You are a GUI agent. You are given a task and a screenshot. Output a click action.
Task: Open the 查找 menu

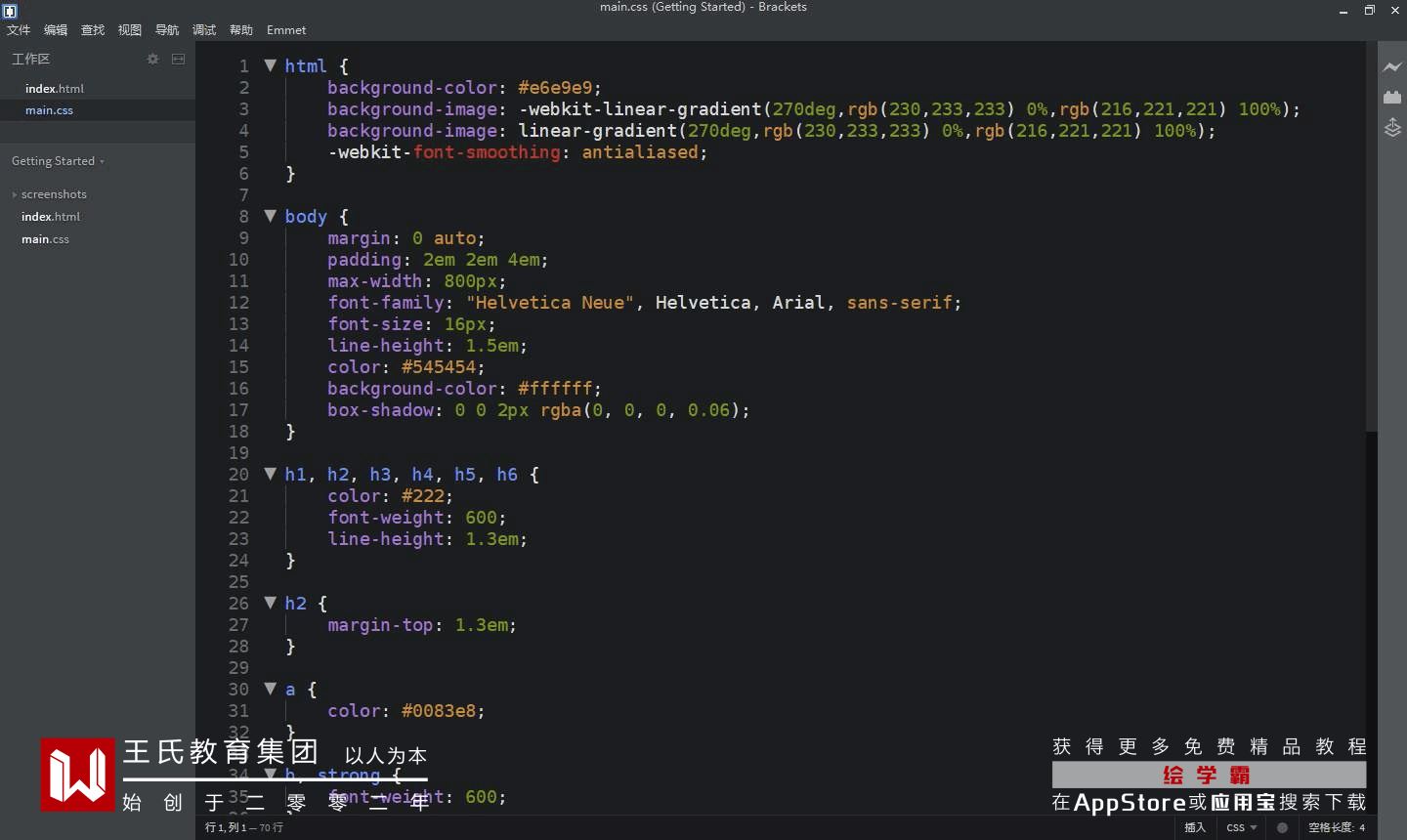93,30
